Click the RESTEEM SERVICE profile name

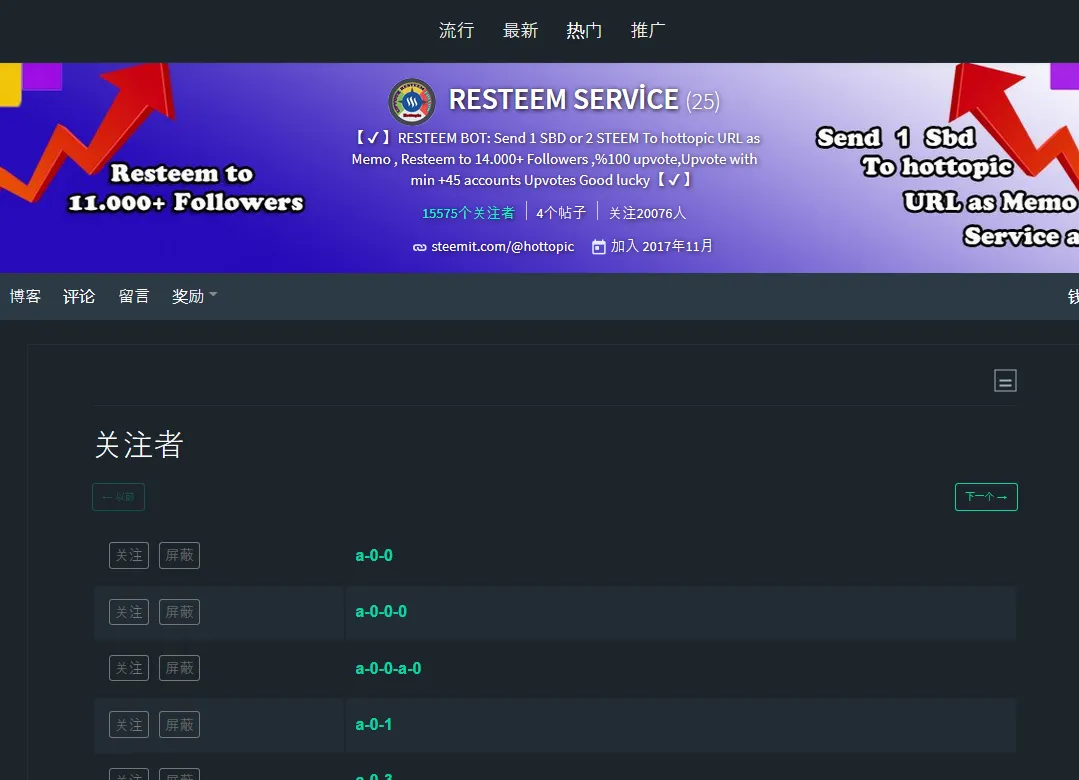point(564,100)
